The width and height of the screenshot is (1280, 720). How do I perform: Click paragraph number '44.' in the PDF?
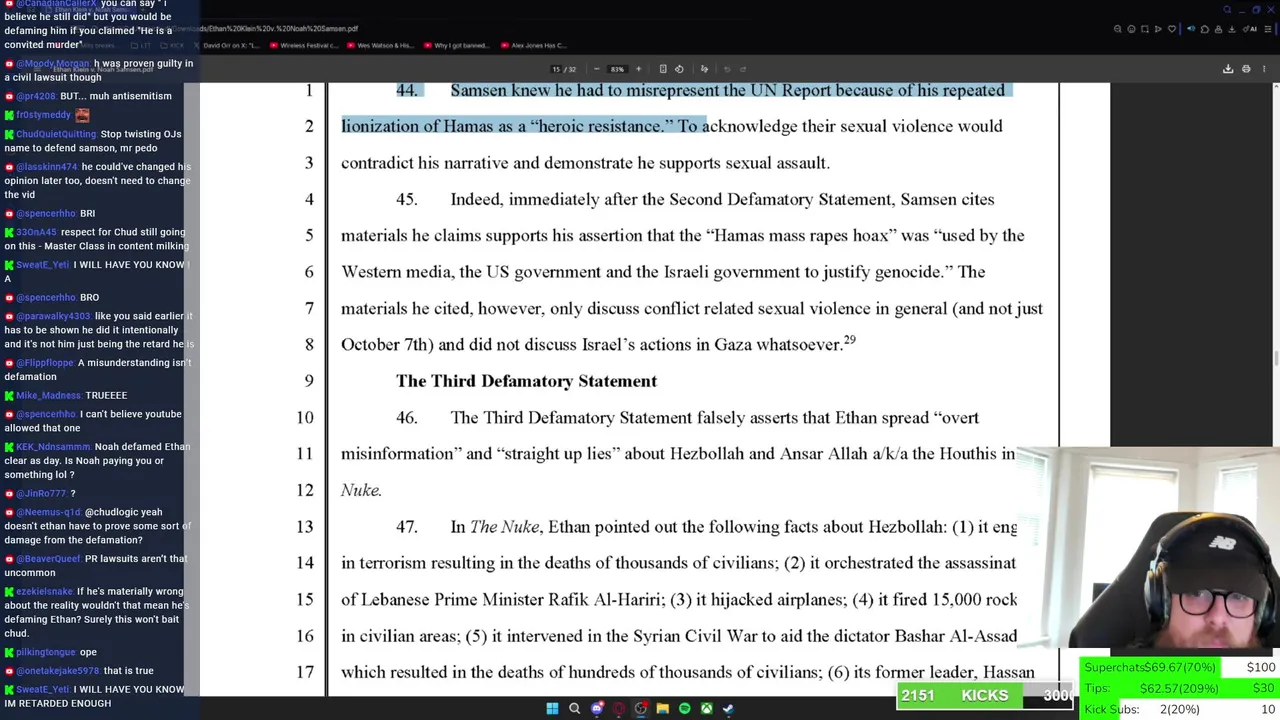(x=406, y=90)
